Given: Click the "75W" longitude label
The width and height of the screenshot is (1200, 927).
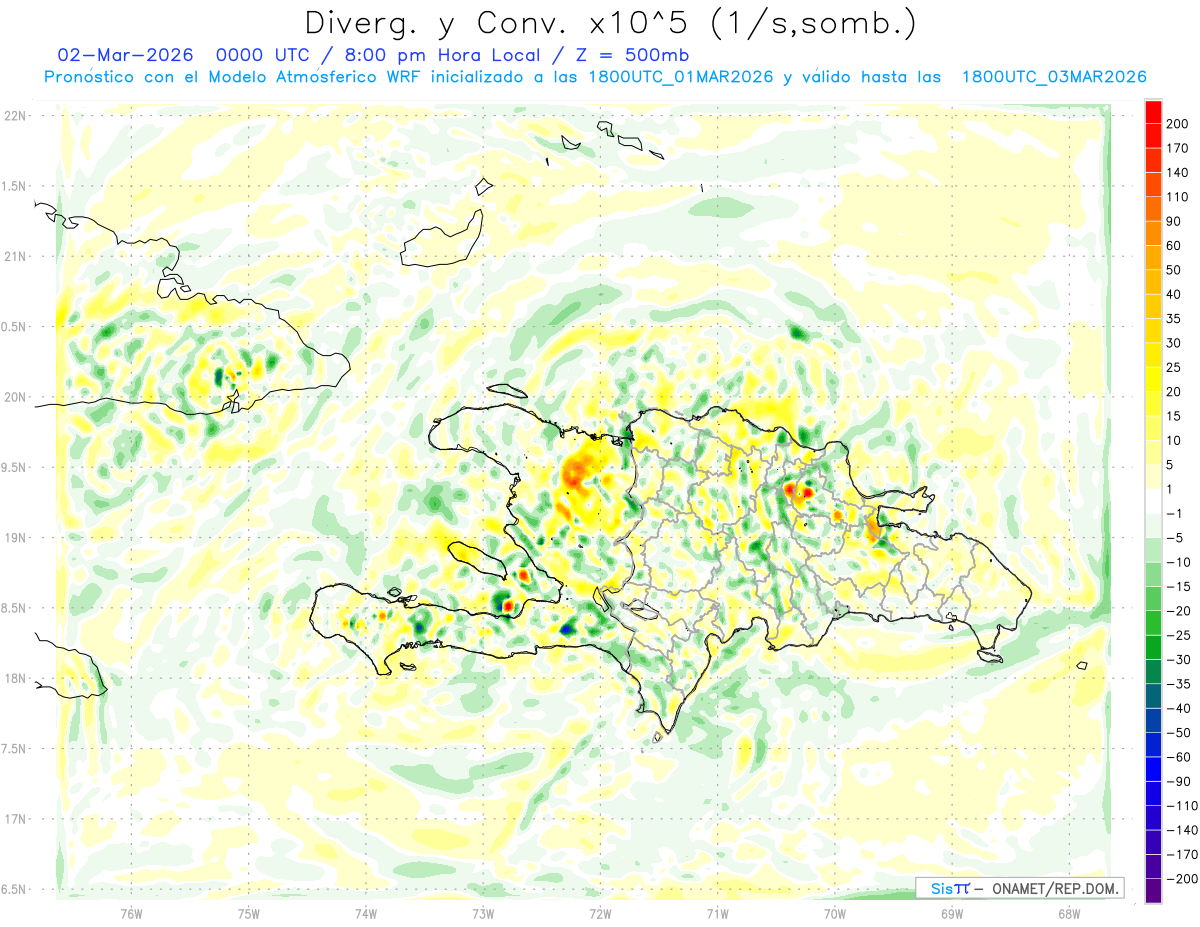Looking at the screenshot, I should [249, 914].
